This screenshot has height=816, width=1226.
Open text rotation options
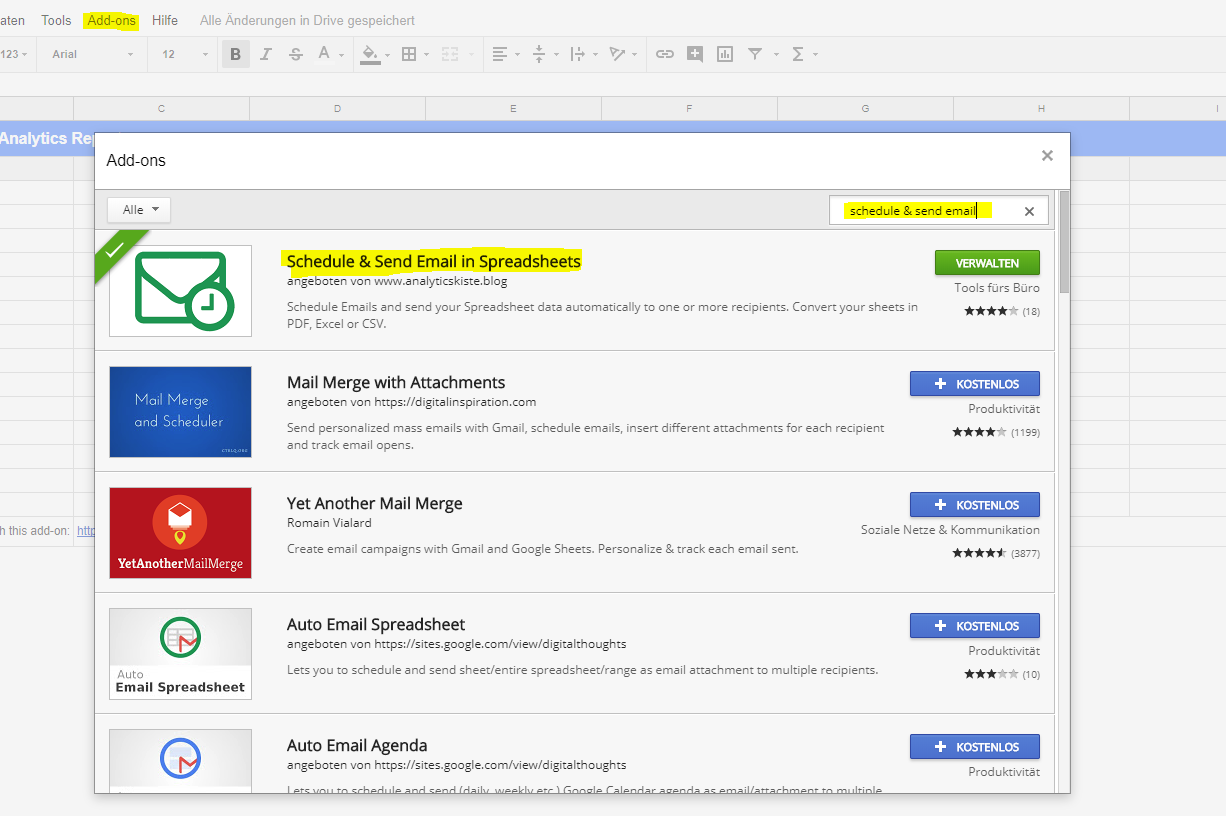[x=617, y=54]
